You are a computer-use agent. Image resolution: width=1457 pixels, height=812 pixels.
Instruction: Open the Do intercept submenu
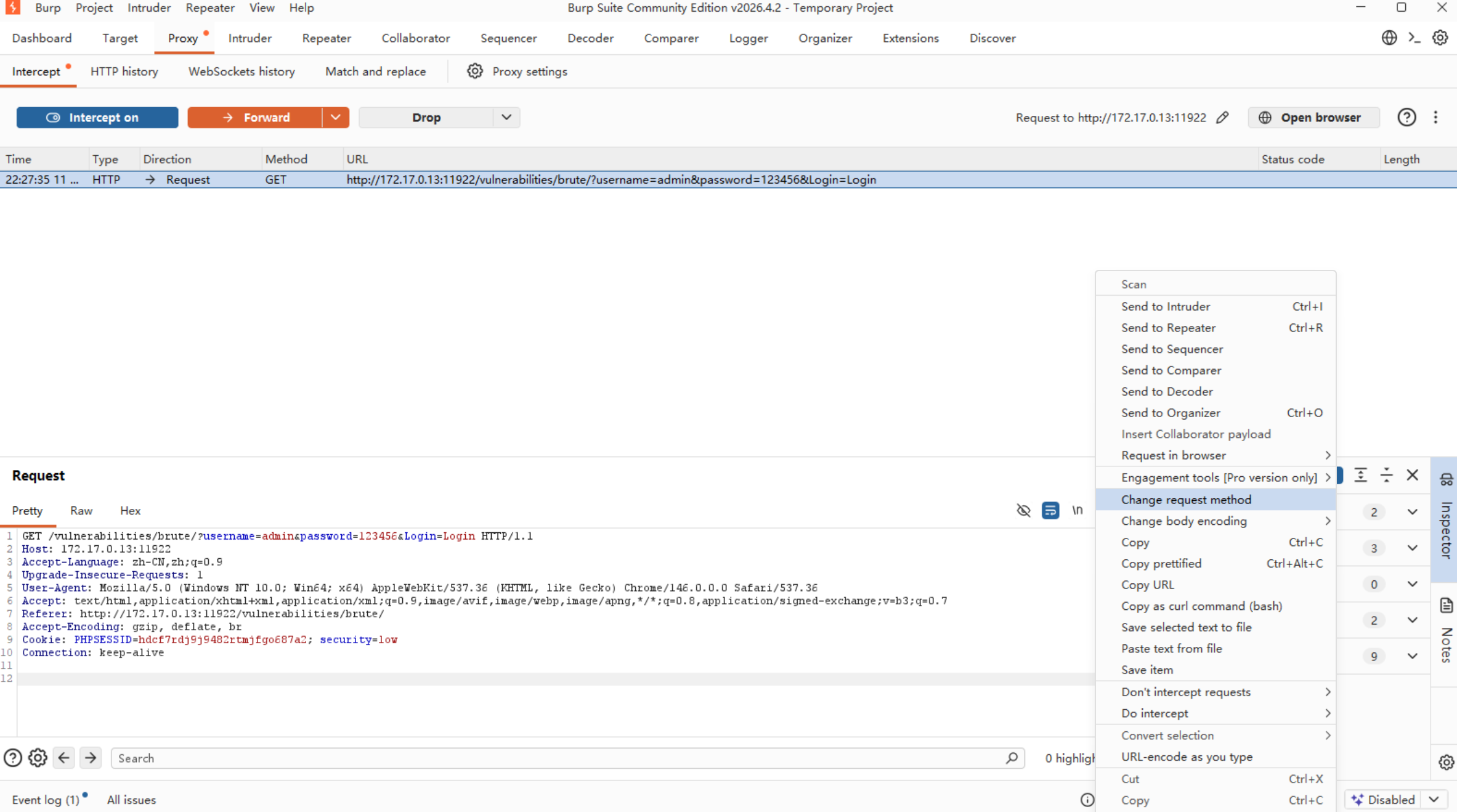[1216, 713]
